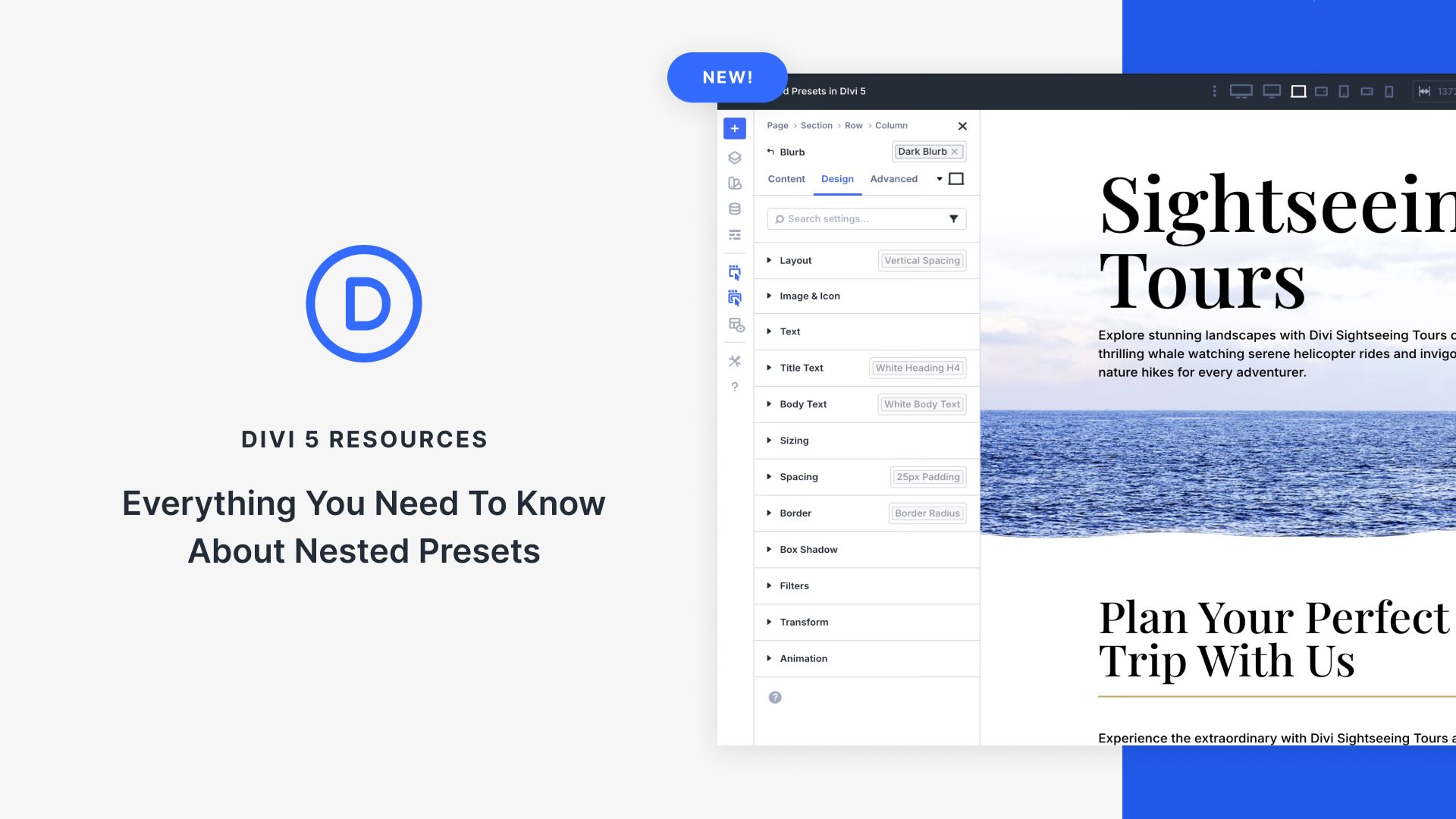Expand the Box Shadow settings group
The width and height of the screenshot is (1456, 819).
pos(808,550)
